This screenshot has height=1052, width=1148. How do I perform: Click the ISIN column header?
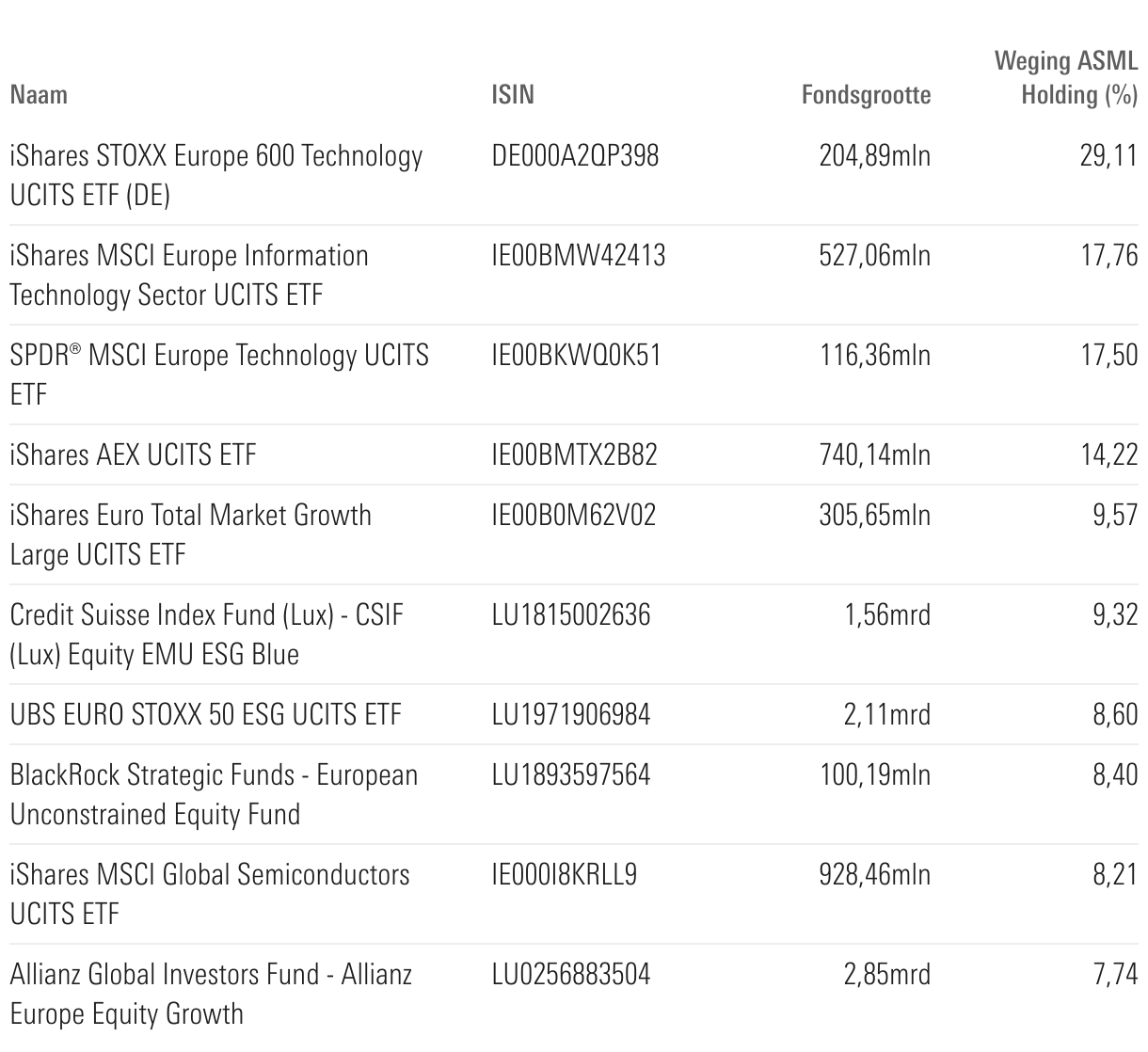[513, 95]
